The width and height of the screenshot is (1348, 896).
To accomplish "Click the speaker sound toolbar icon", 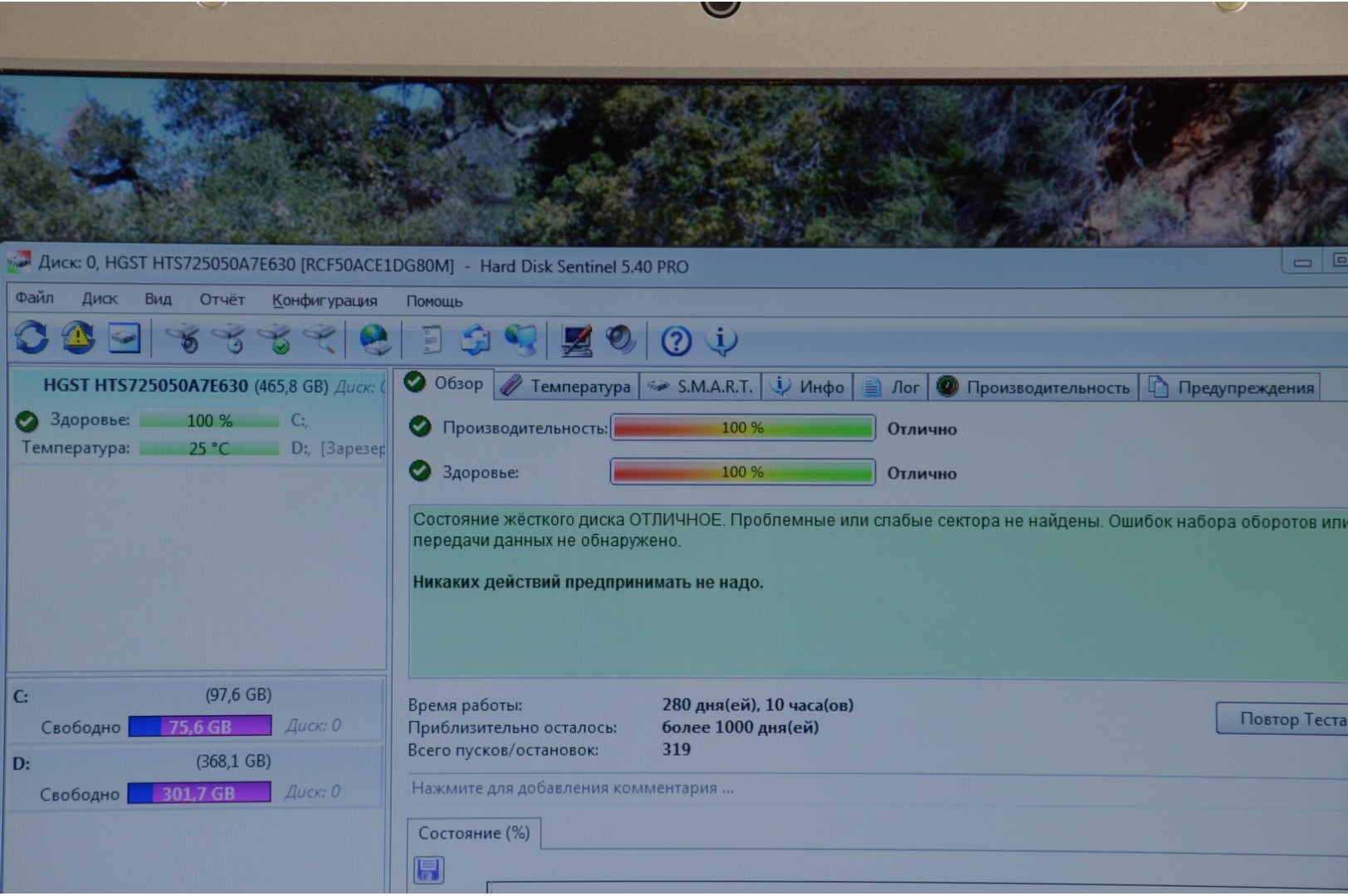I will click(620, 339).
